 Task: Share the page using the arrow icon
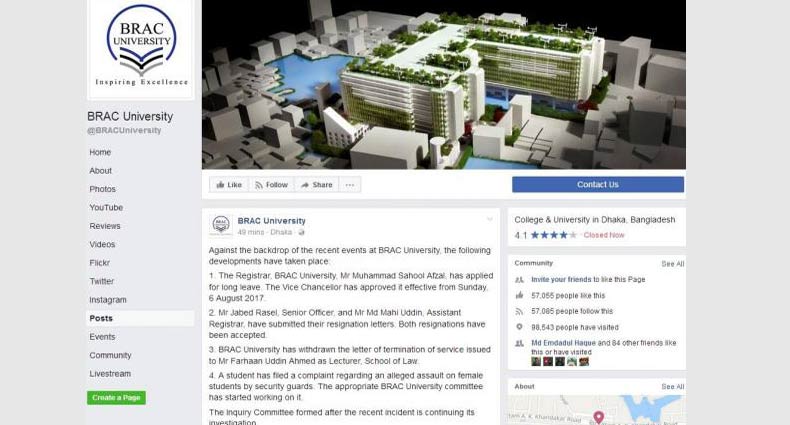pyautogui.click(x=316, y=185)
